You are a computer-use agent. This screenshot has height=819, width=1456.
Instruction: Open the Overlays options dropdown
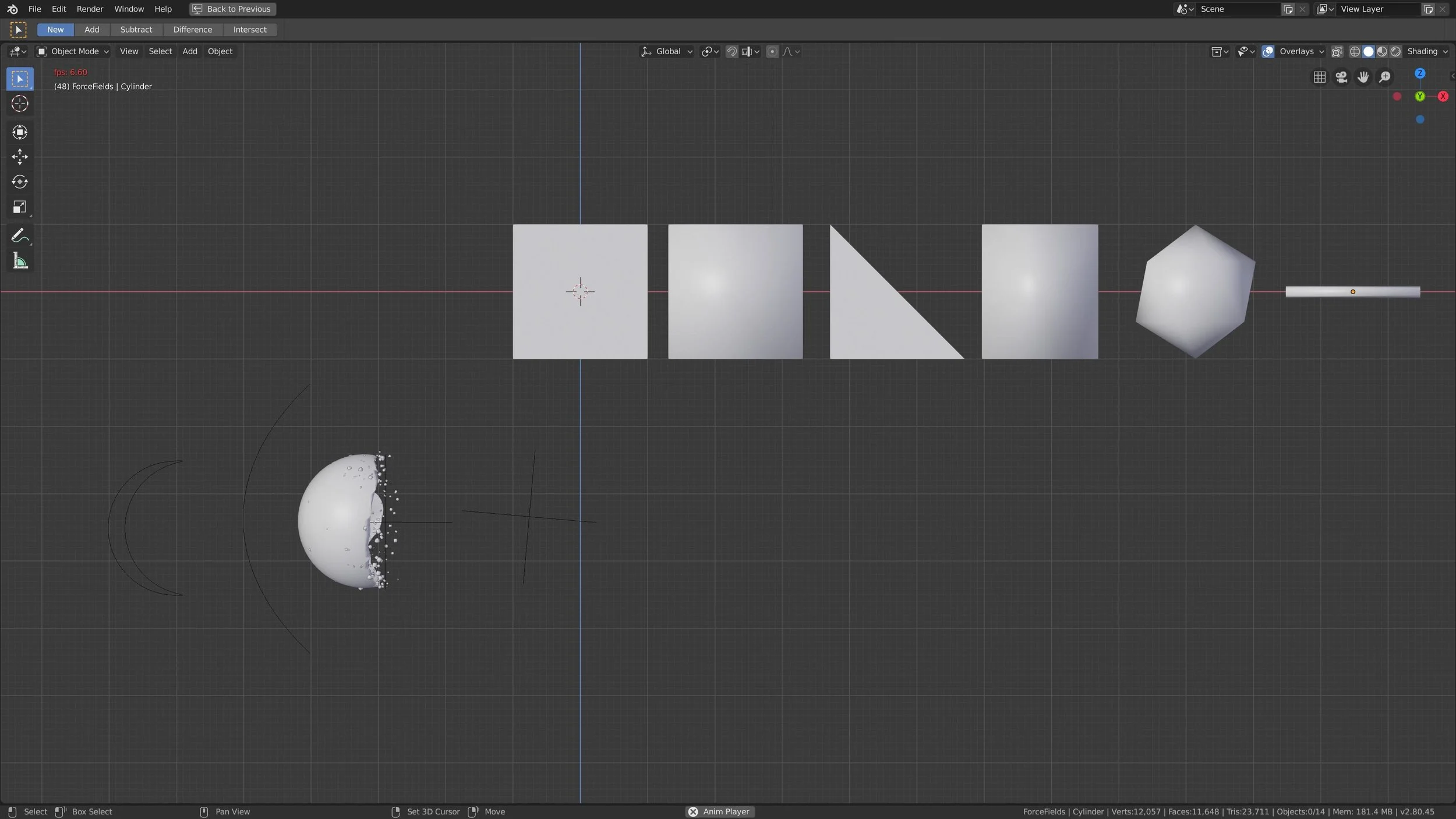tap(1301, 51)
